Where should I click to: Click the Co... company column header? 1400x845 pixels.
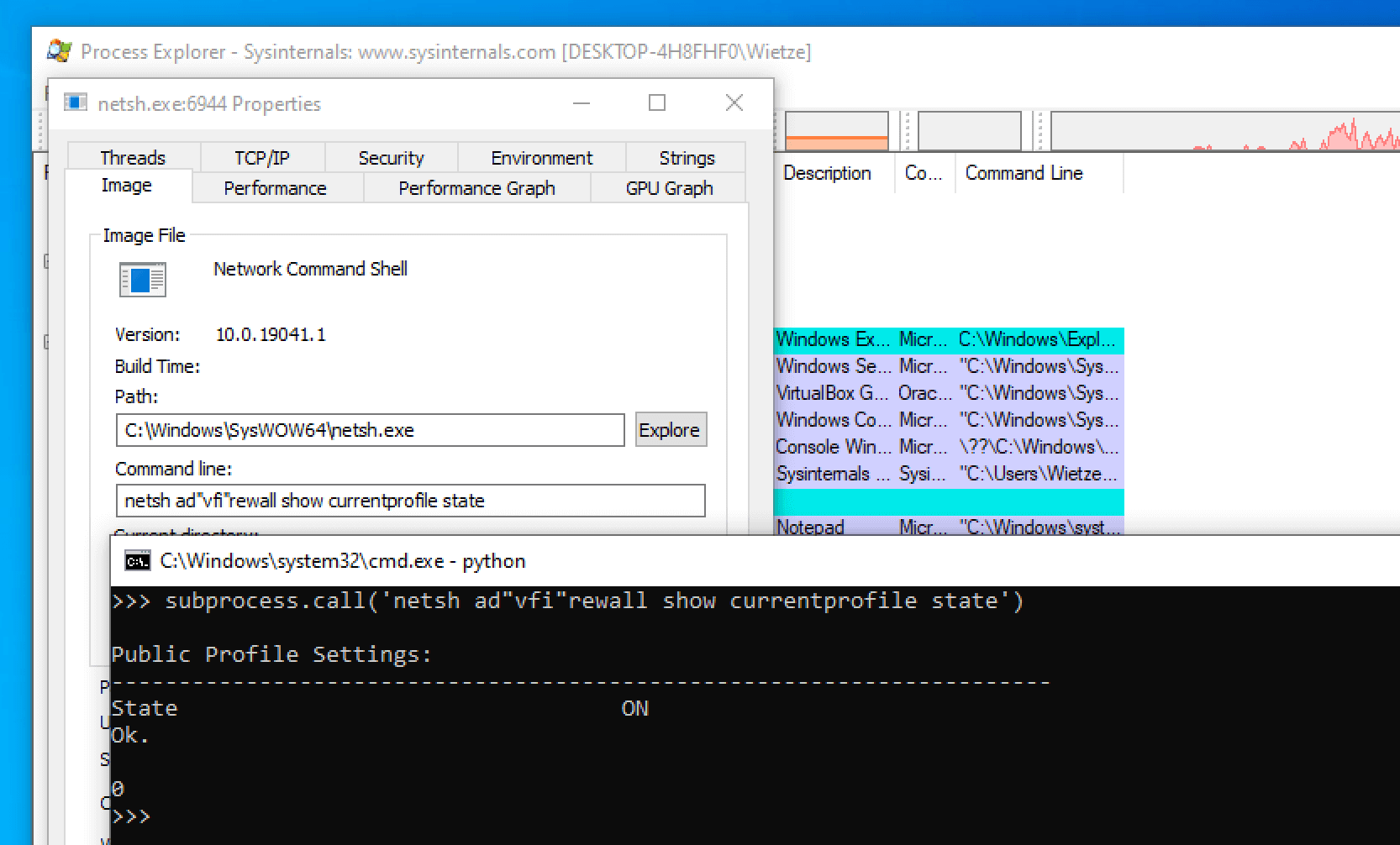point(924,173)
